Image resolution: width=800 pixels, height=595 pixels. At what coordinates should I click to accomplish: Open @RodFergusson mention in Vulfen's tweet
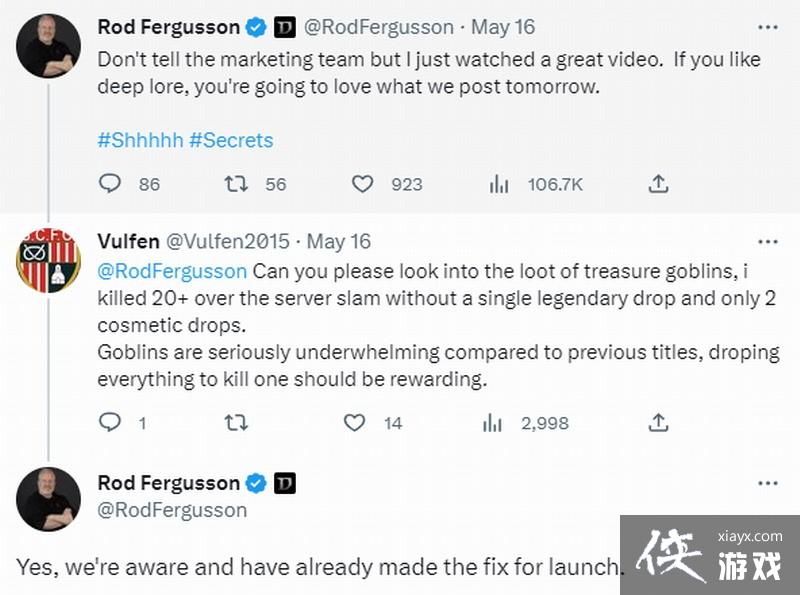coord(172,271)
